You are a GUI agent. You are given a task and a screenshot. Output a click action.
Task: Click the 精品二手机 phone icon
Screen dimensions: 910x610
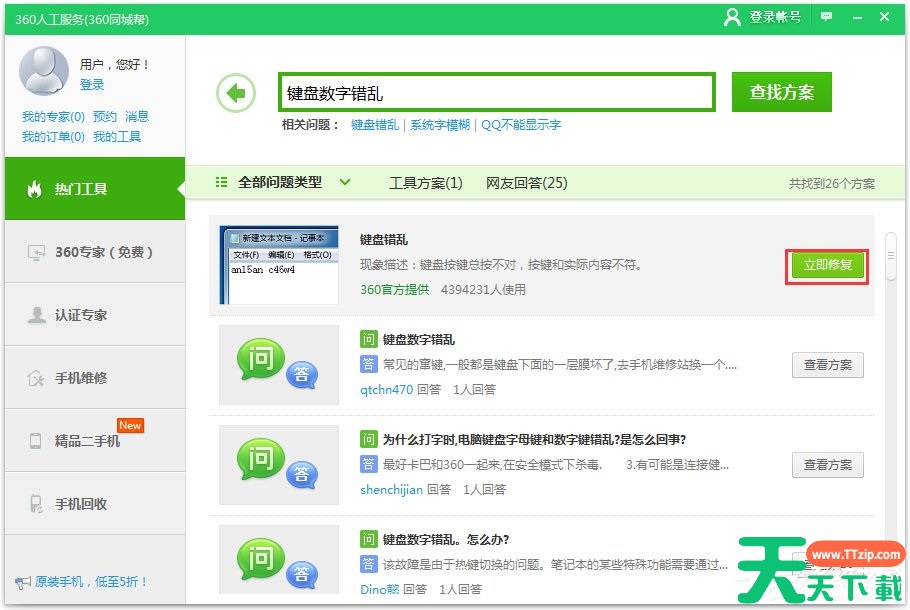36,441
